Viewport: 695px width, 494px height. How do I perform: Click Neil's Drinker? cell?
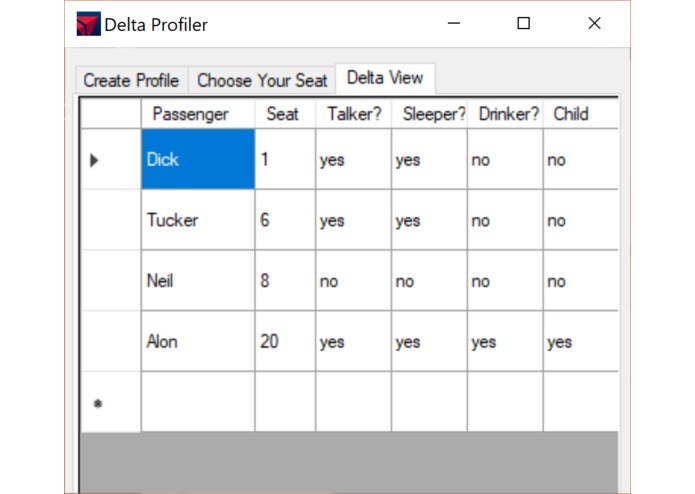click(x=505, y=281)
